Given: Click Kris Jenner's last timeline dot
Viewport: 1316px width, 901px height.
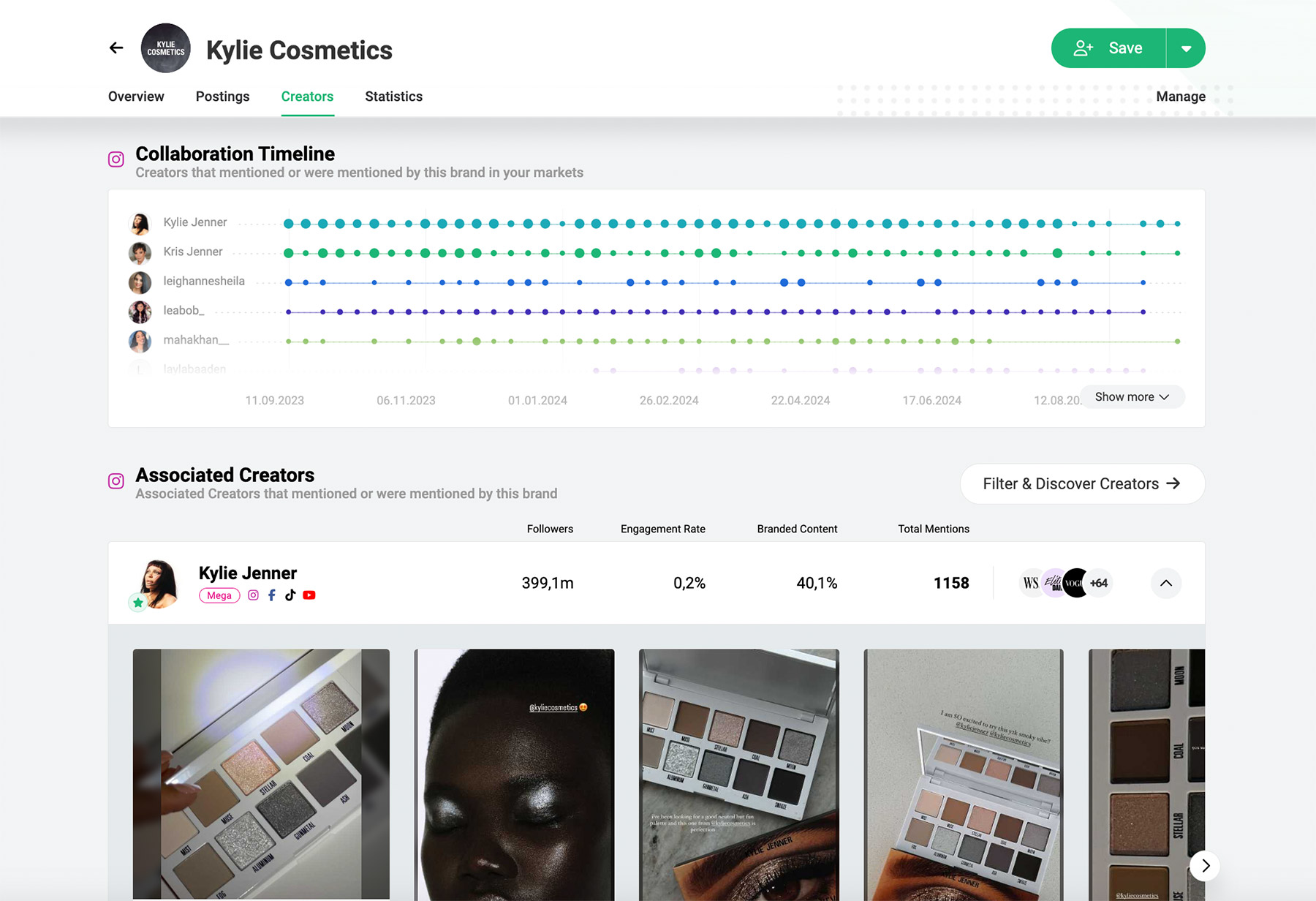Looking at the screenshot, I should point(1178,253).
